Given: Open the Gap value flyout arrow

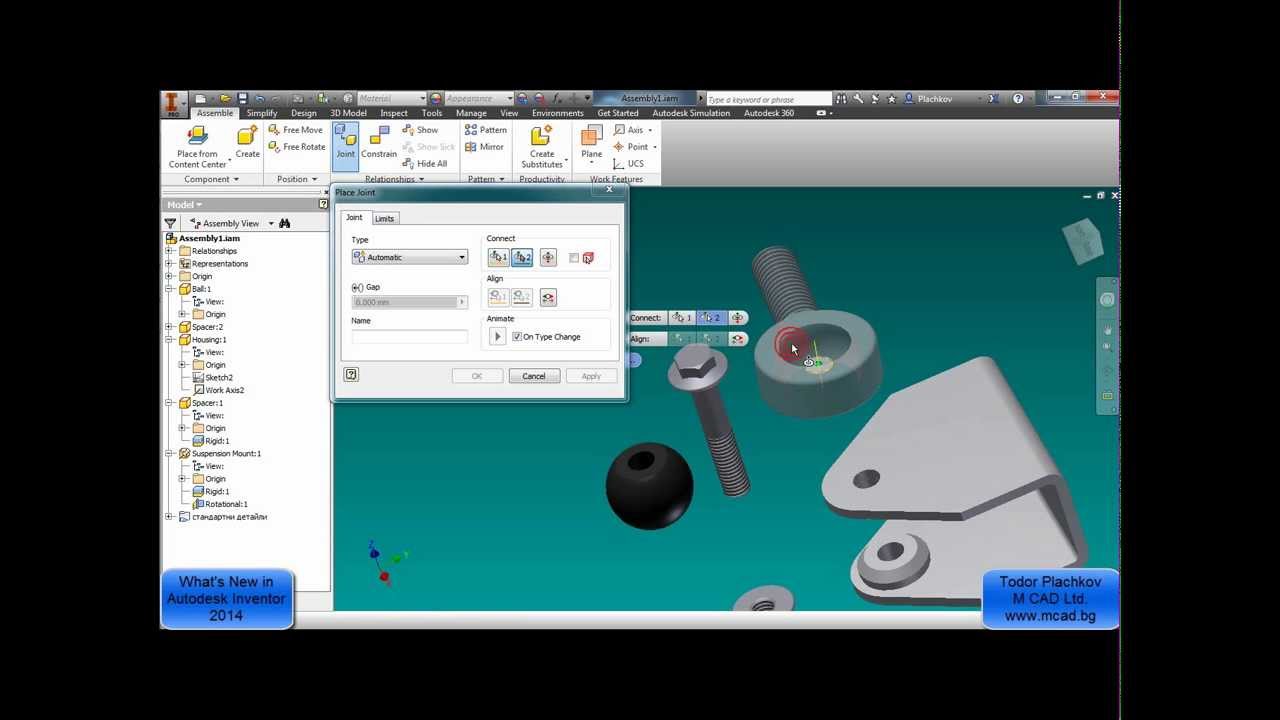Looking at the screenshot, I should (x=462, y=302).
